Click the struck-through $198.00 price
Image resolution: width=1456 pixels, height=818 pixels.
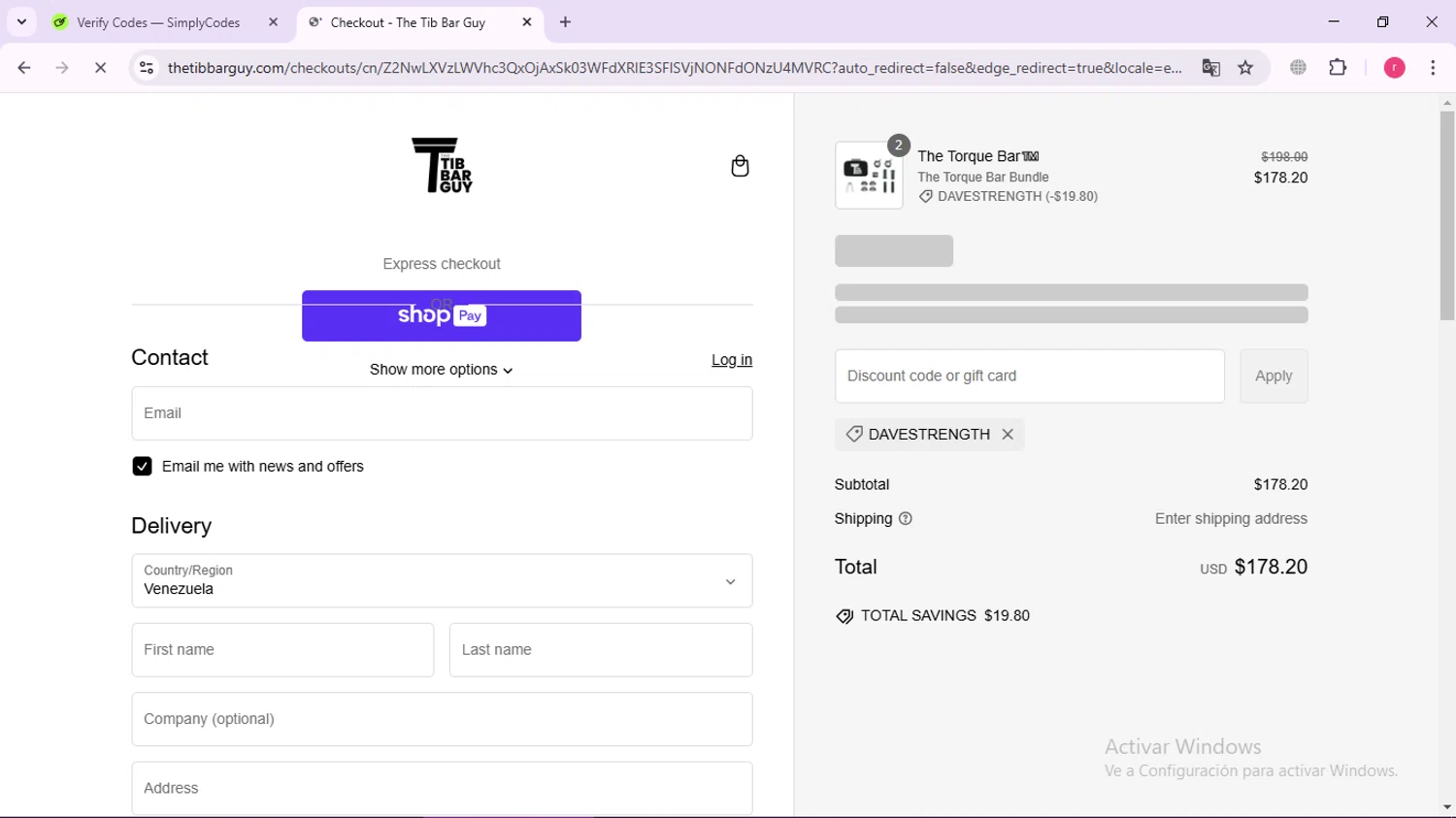click(1284, 157)
